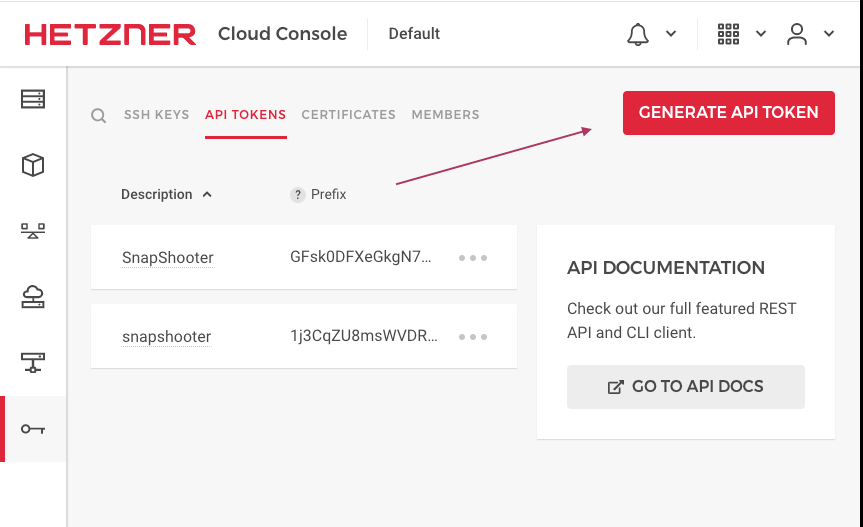Image resolution: width=863 pixels, height=527 pixels.
Task: Click the Go To API Docs button
Action: click(x=686, y=387)
